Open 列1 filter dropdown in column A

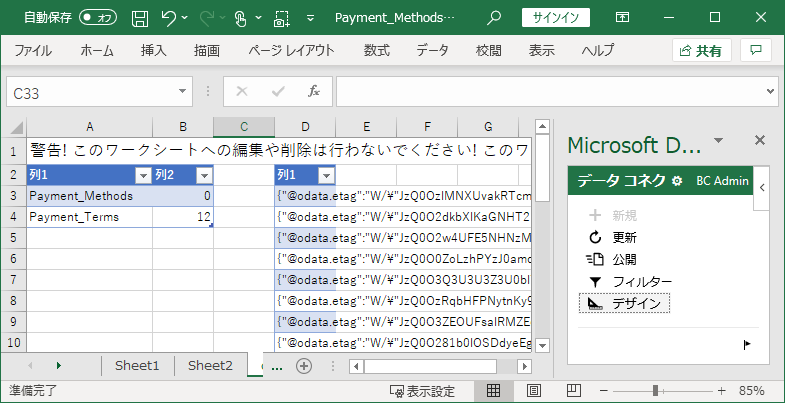click(x=143, y=175)
